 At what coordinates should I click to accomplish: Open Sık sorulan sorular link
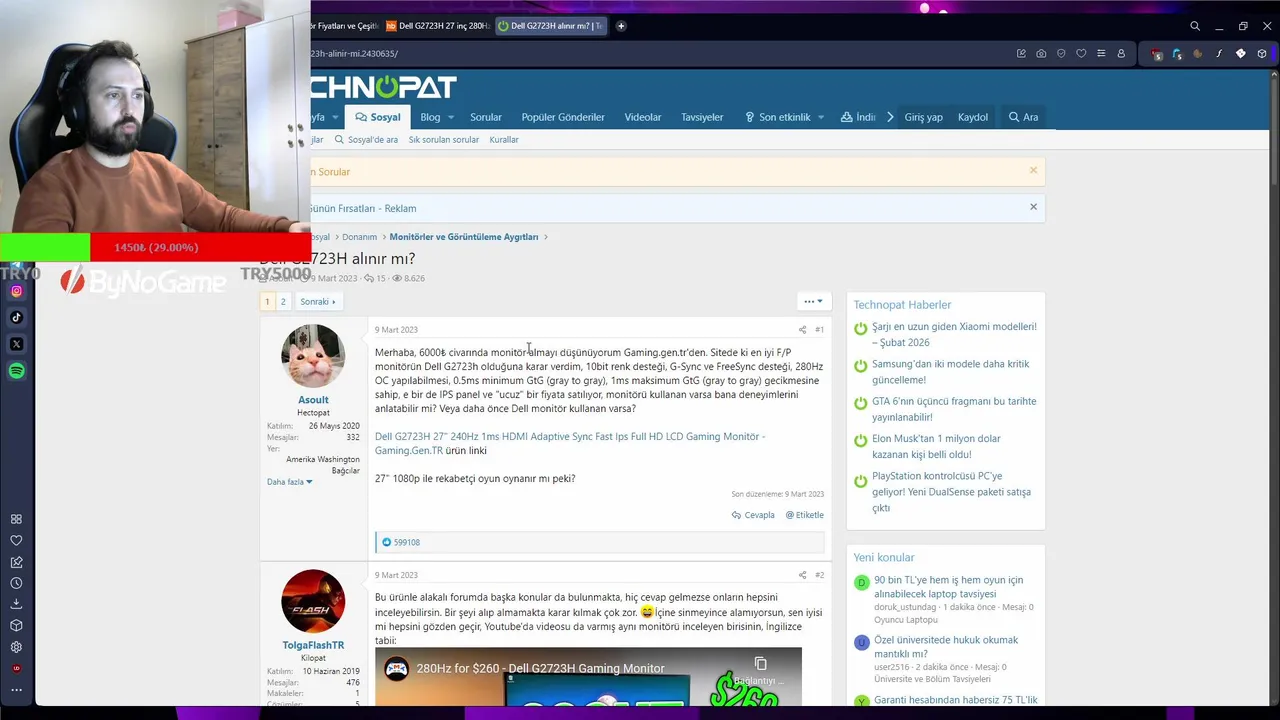[444, 140]
